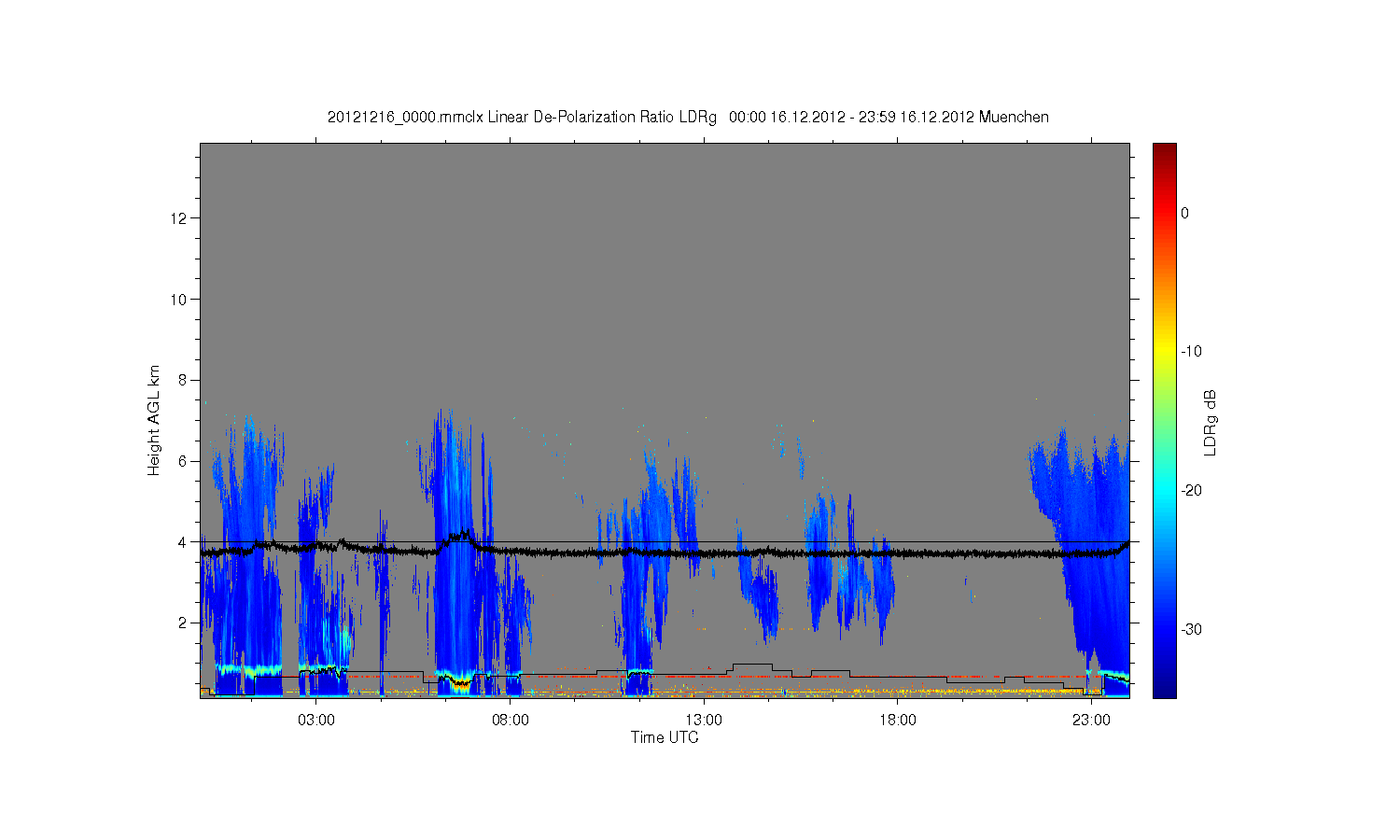Click the 'Height AGL km' axis label
This screenshot has width=1400, height=840.
point(154,420)
